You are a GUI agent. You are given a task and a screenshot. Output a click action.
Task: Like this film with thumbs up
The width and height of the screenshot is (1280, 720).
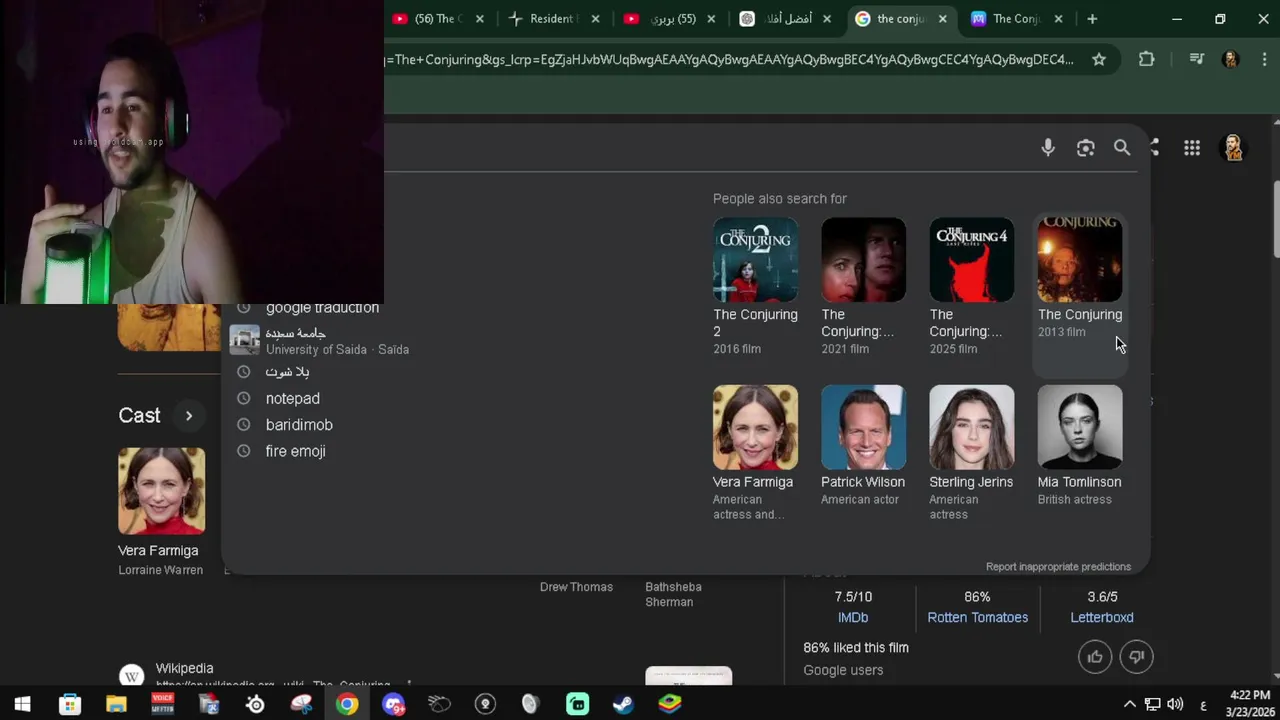point(1095,657)
